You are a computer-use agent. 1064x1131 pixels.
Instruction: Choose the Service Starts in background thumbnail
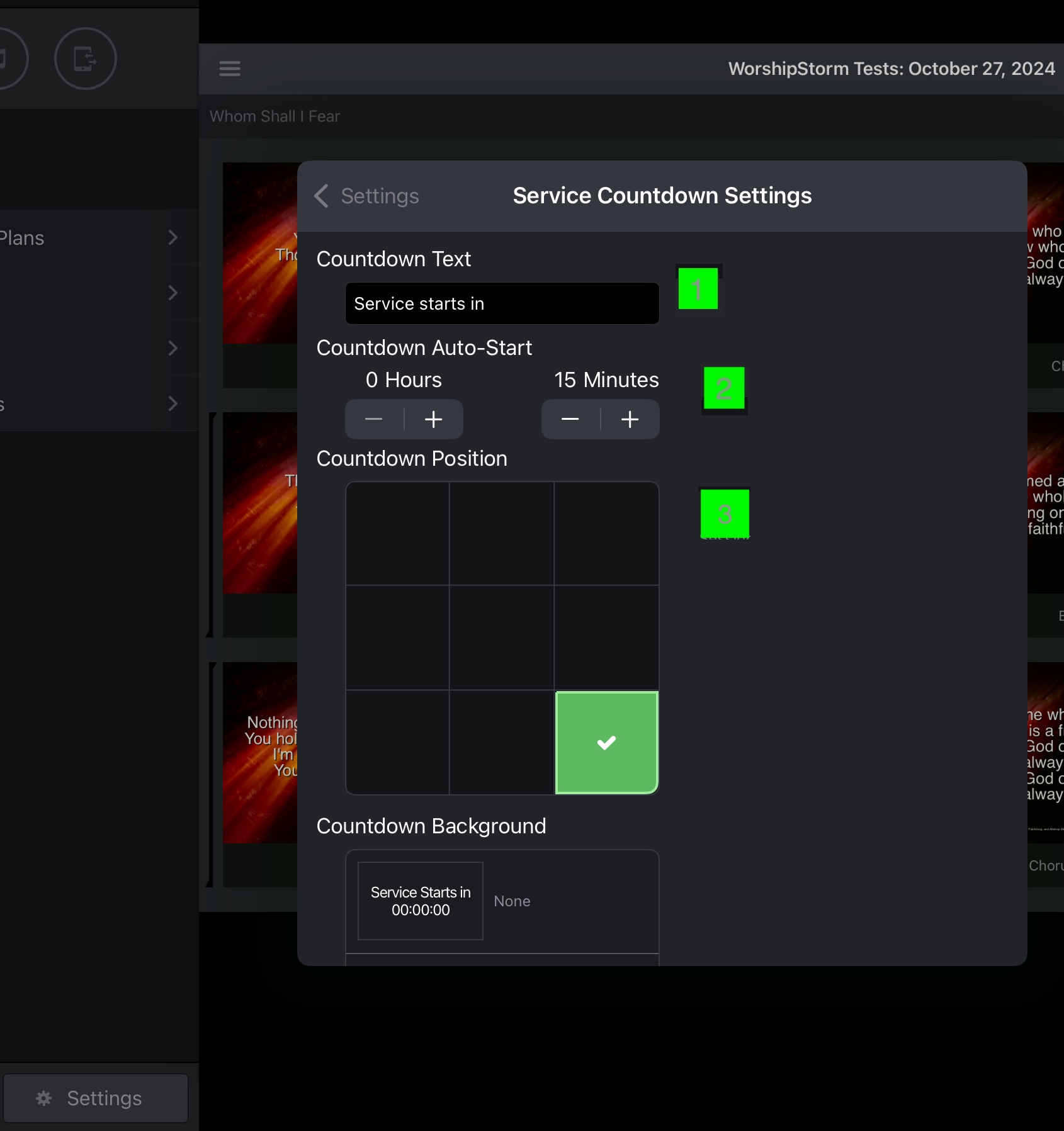(x=421, y=901)
